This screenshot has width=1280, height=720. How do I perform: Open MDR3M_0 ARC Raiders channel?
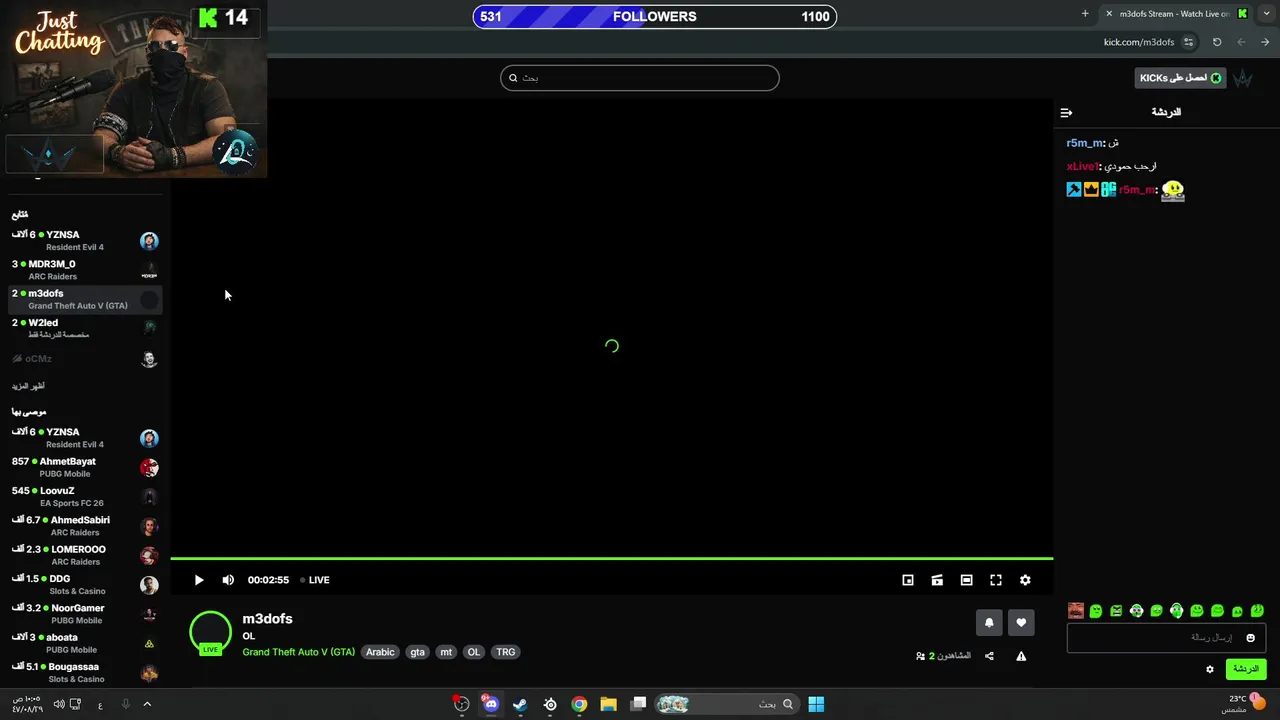click(x=85, y=270)
